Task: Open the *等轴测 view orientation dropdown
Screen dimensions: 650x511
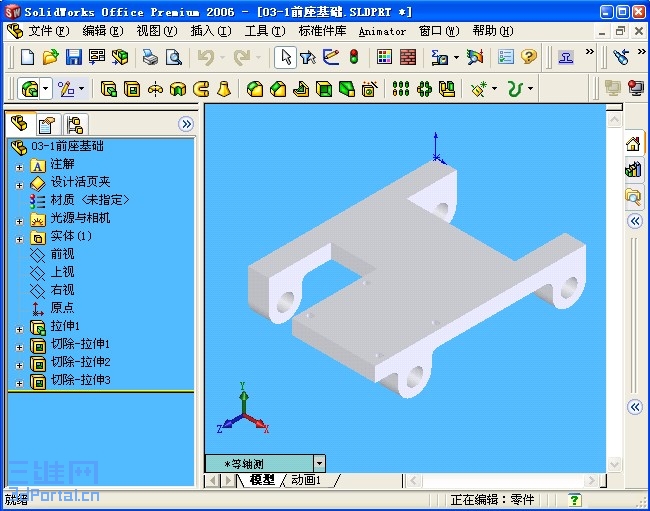Action: pos(320,463)
